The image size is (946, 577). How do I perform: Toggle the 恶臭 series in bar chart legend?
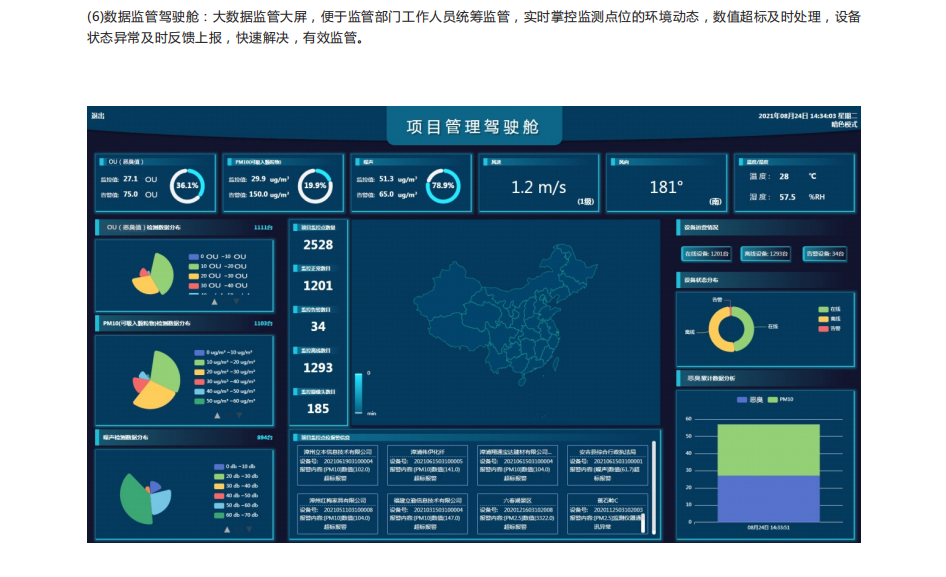(750, 400)
